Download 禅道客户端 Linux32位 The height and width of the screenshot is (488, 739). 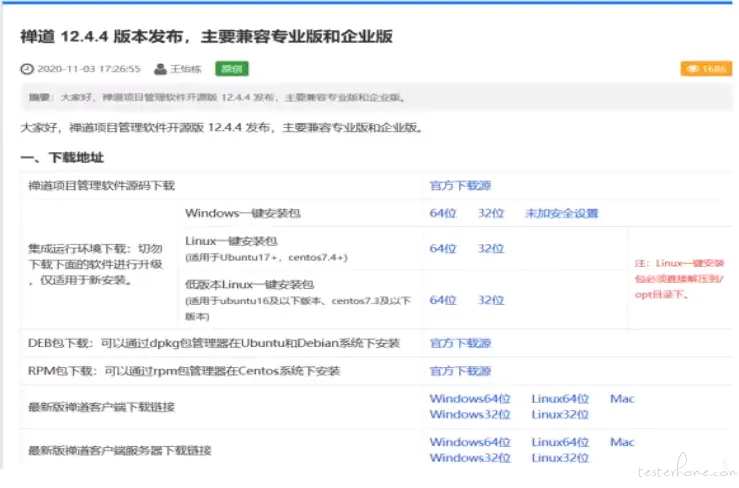click(560, 414)
